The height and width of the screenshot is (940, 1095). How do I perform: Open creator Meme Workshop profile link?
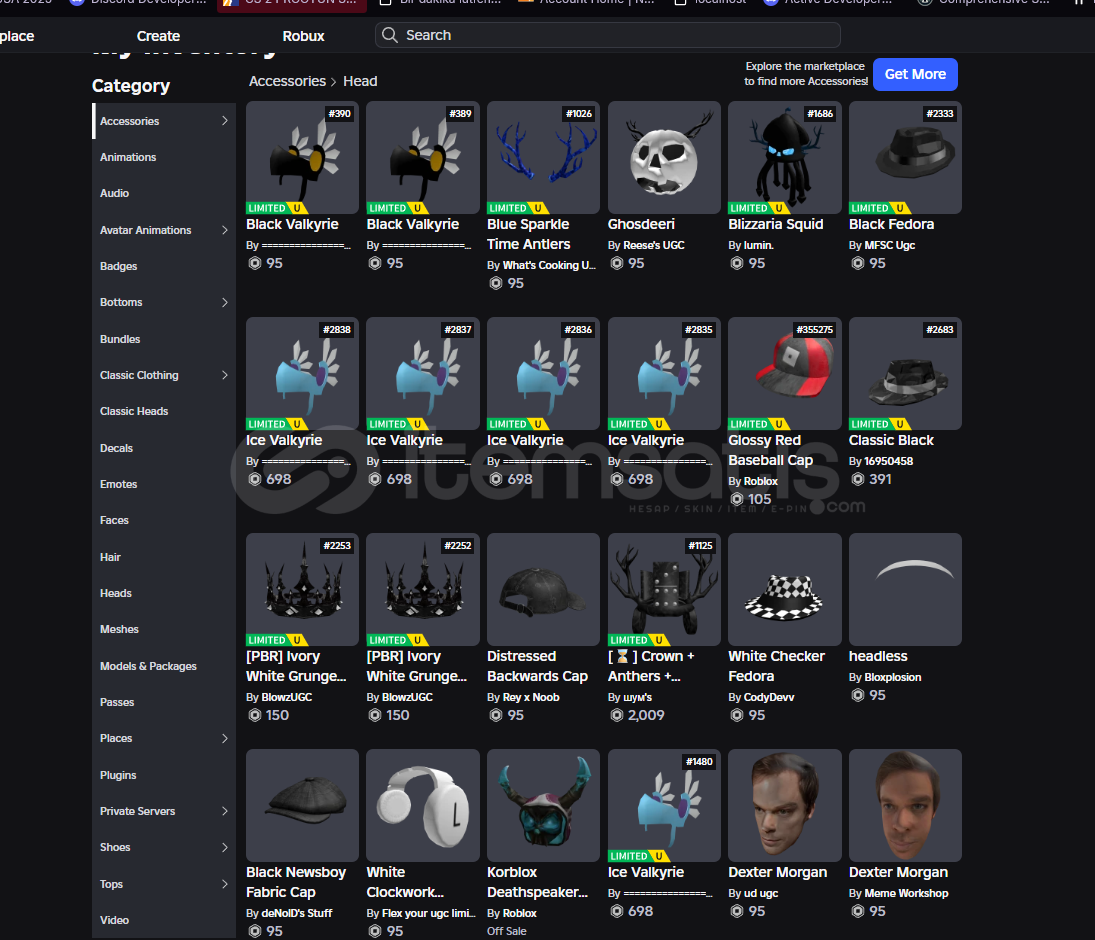click(x=906, y=893)
